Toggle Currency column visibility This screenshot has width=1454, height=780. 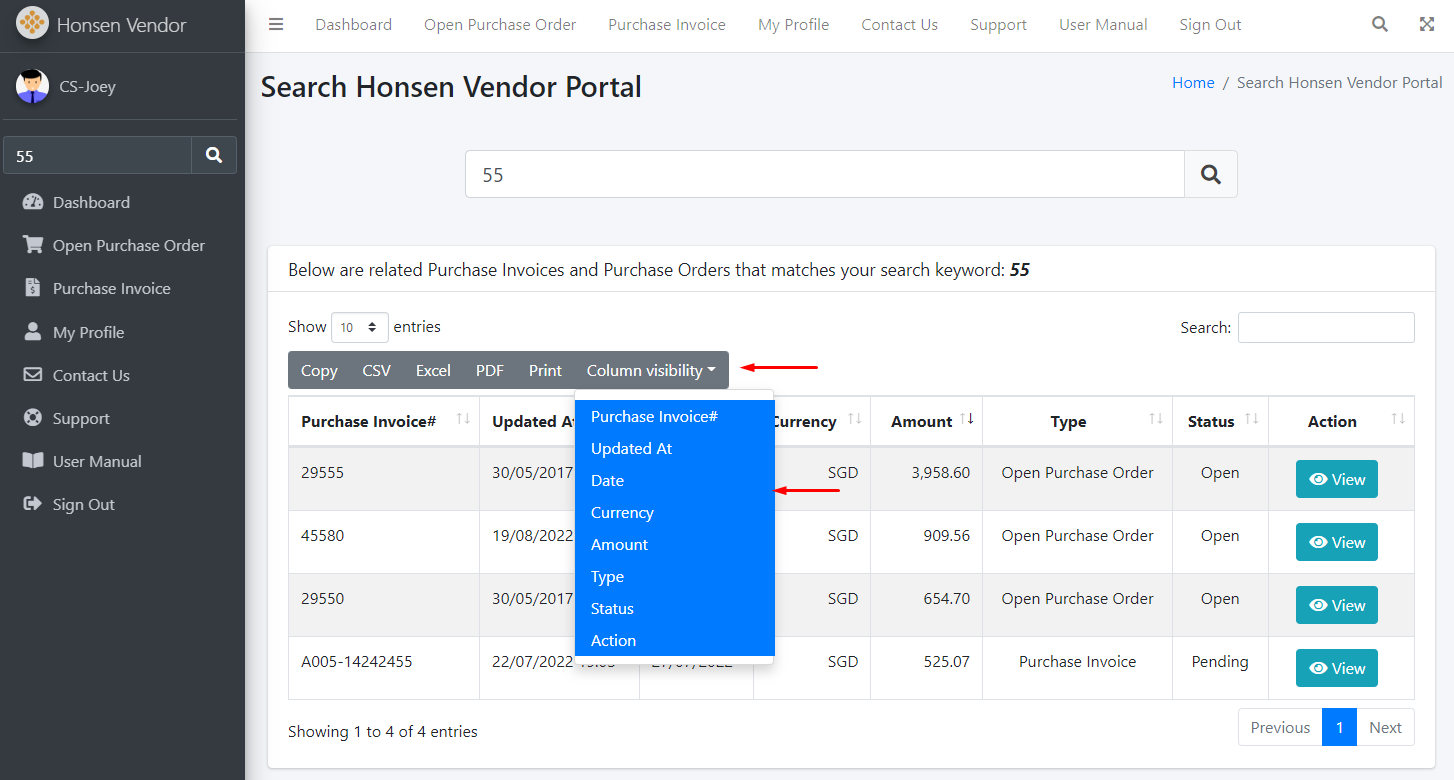click(x=622, y=513)
